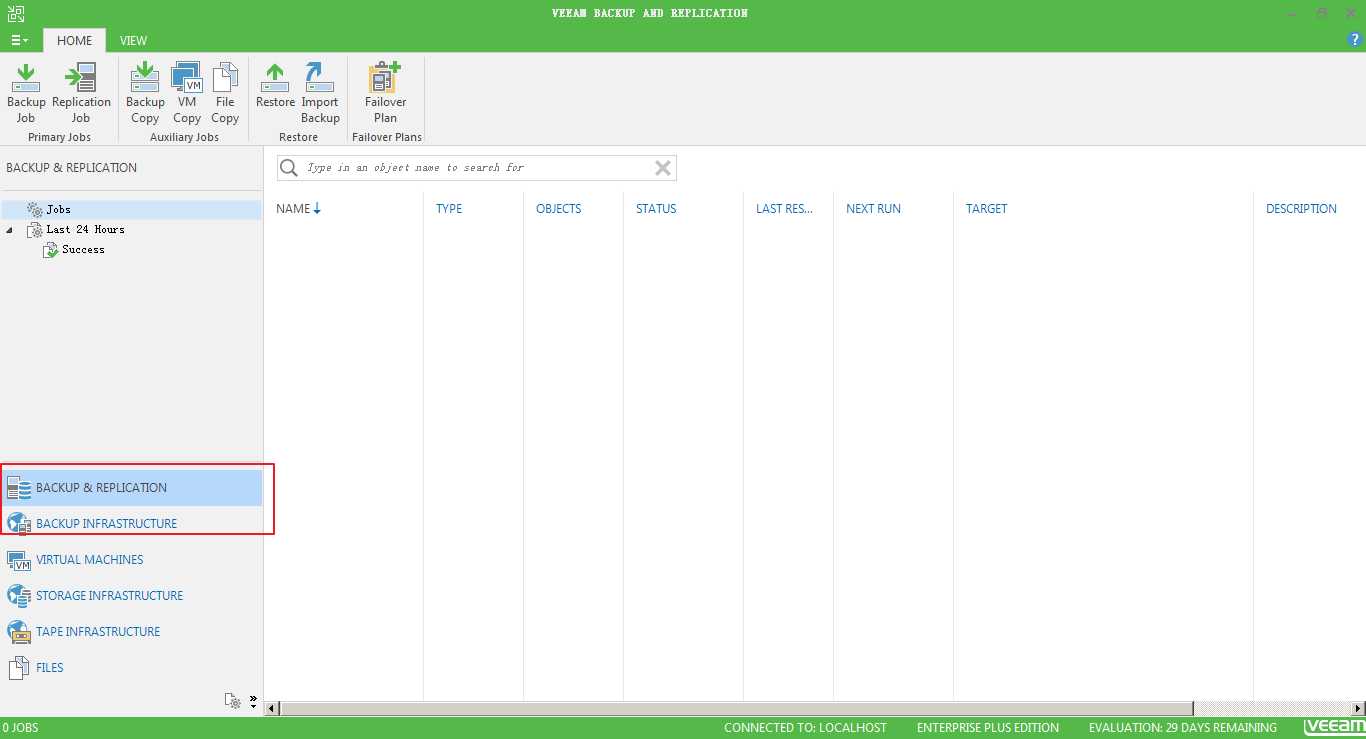1366x739 pixels.
Task: Create a new Backup Job
Action: click(26, 93)
